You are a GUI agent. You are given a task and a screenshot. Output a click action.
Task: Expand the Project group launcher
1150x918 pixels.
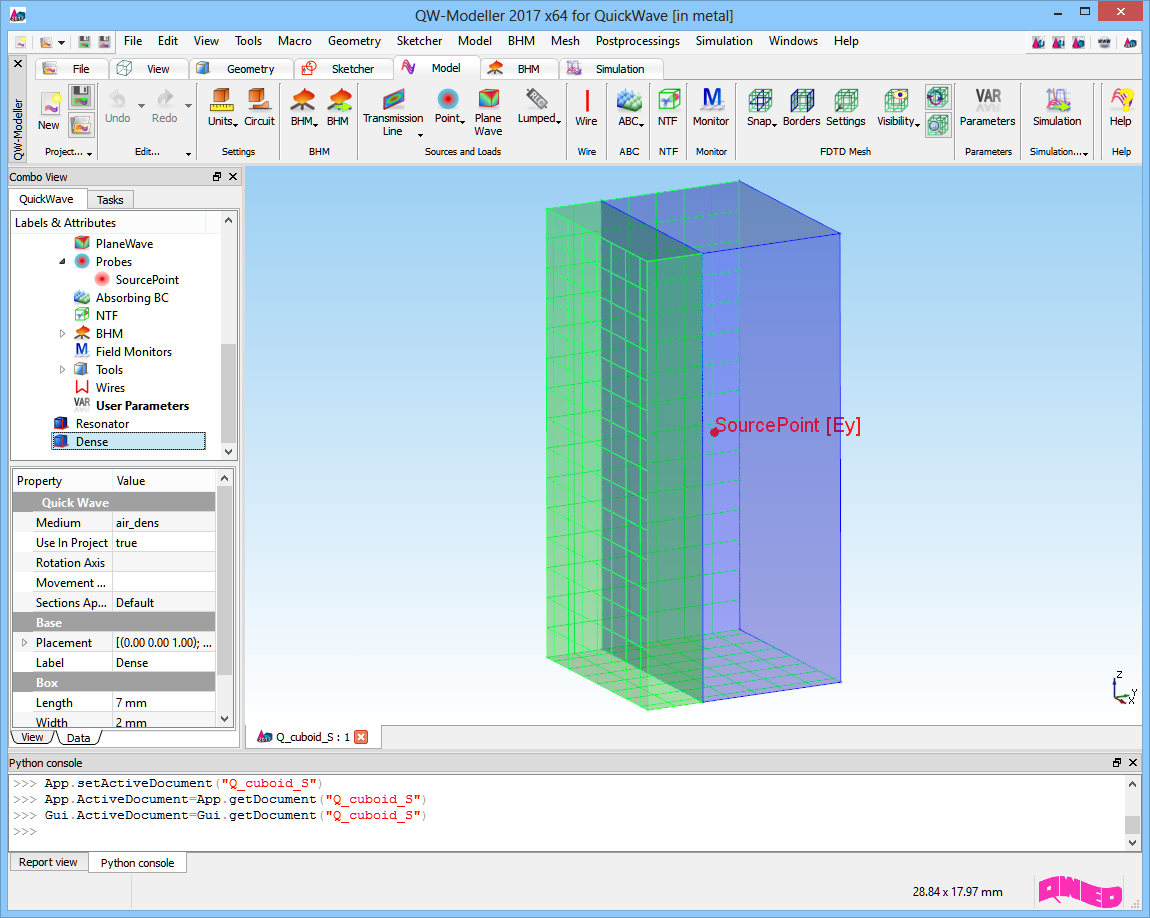pyautogui.click(x=89, y=153)
